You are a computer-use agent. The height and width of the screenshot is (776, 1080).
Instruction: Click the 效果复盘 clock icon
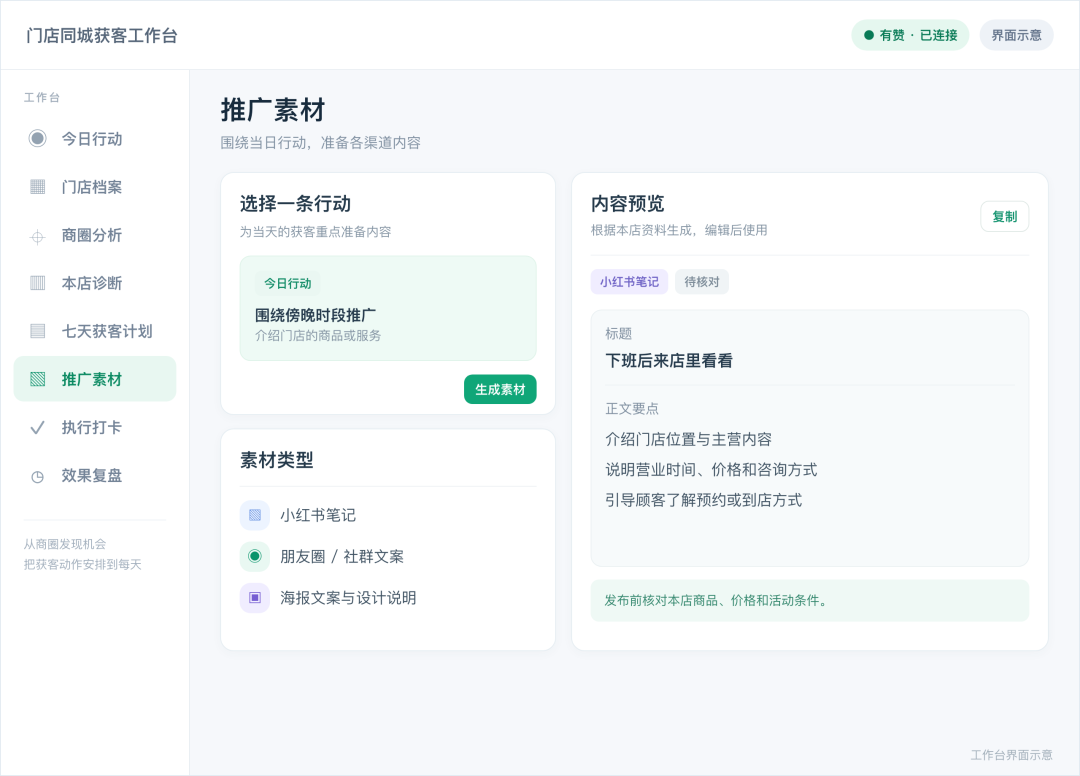coord(37,476)
